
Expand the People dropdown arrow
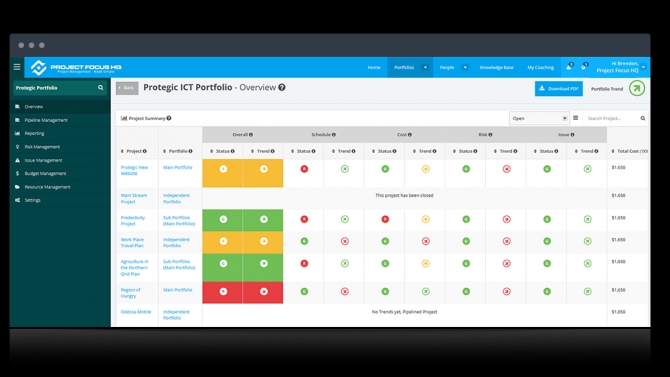tap(465, 67)
